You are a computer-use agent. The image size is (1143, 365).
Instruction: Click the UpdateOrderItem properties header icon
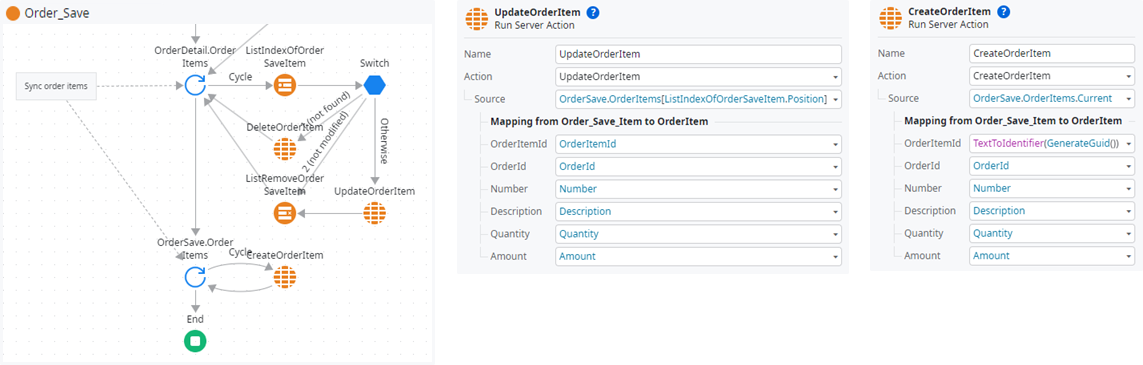(x=476, y=18)
